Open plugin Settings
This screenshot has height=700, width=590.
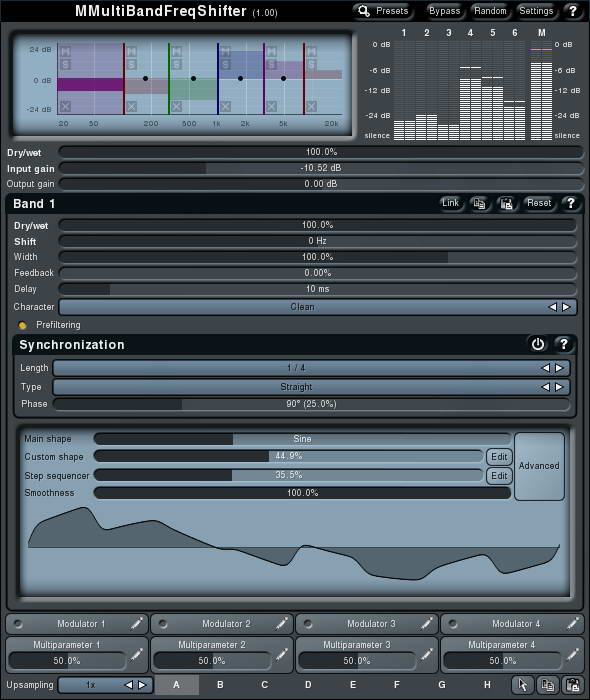click(536, 11)
